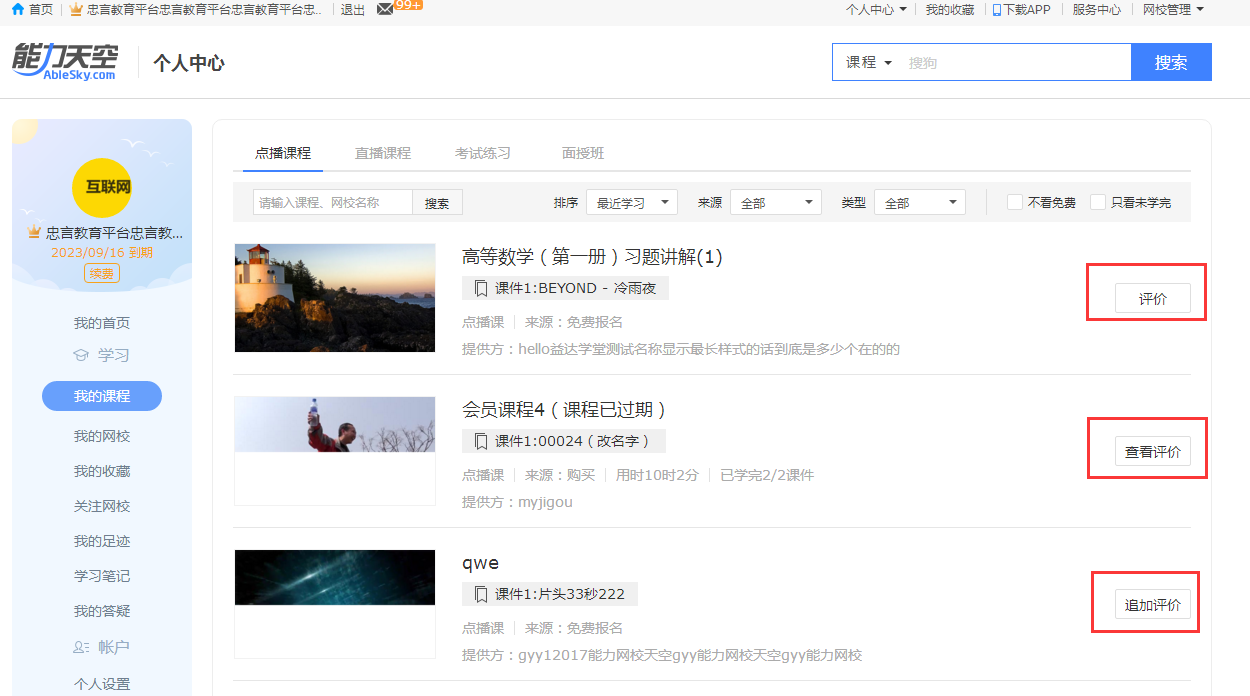The width and height of the screenshot is (1250, 696).
Task: Enable the 不看免费 checkbox
Action: (x=1015, y=202)
